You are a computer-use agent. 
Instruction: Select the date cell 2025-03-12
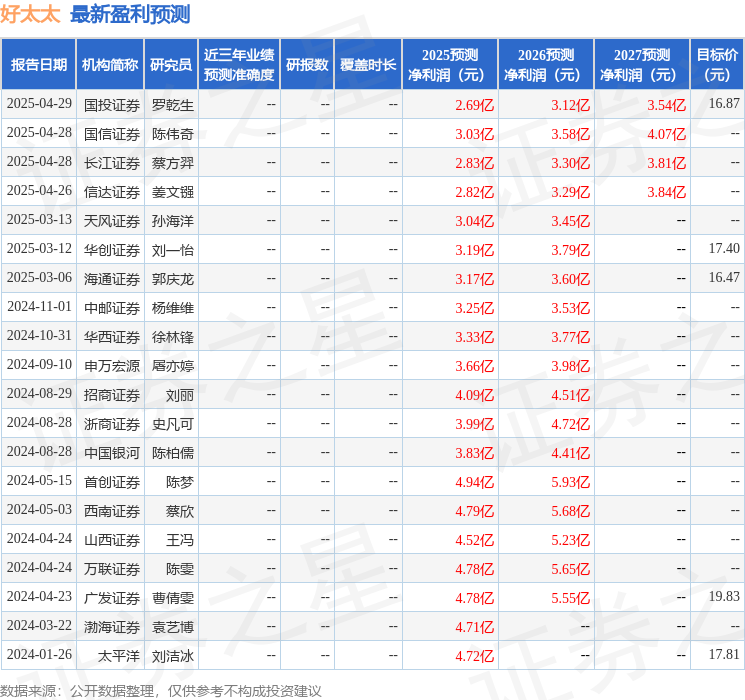coord(39,249)
